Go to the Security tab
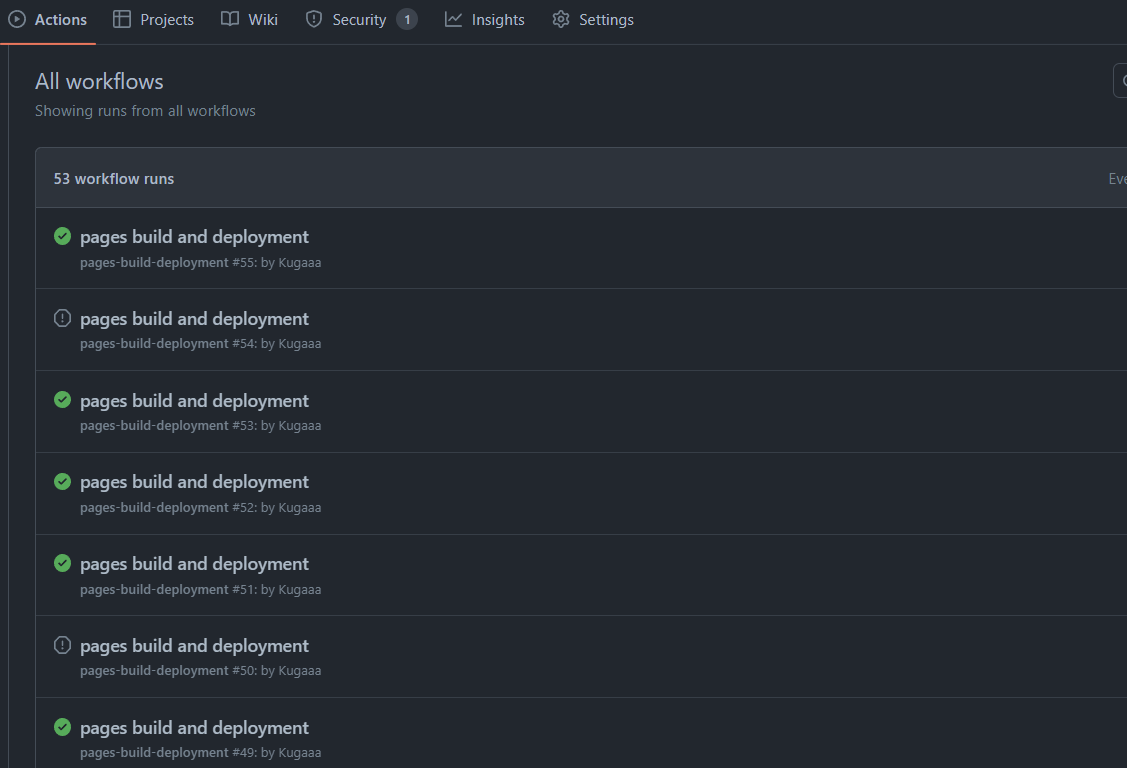 pos(361,19)
